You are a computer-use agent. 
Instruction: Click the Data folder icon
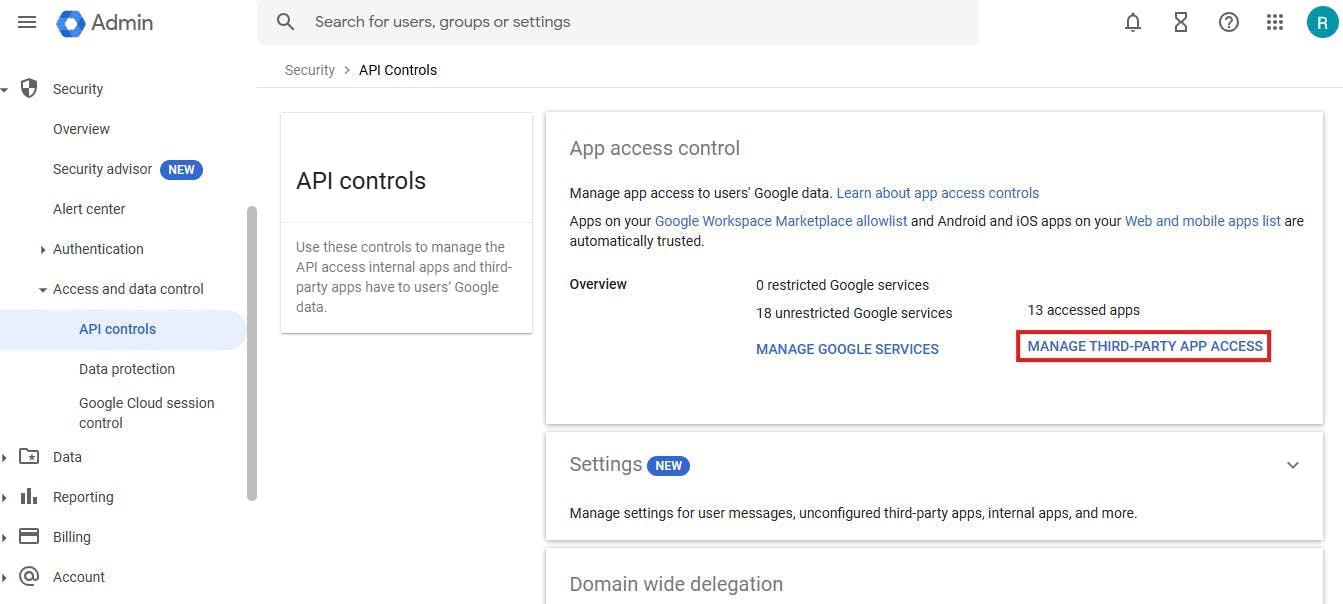point(29,457)
